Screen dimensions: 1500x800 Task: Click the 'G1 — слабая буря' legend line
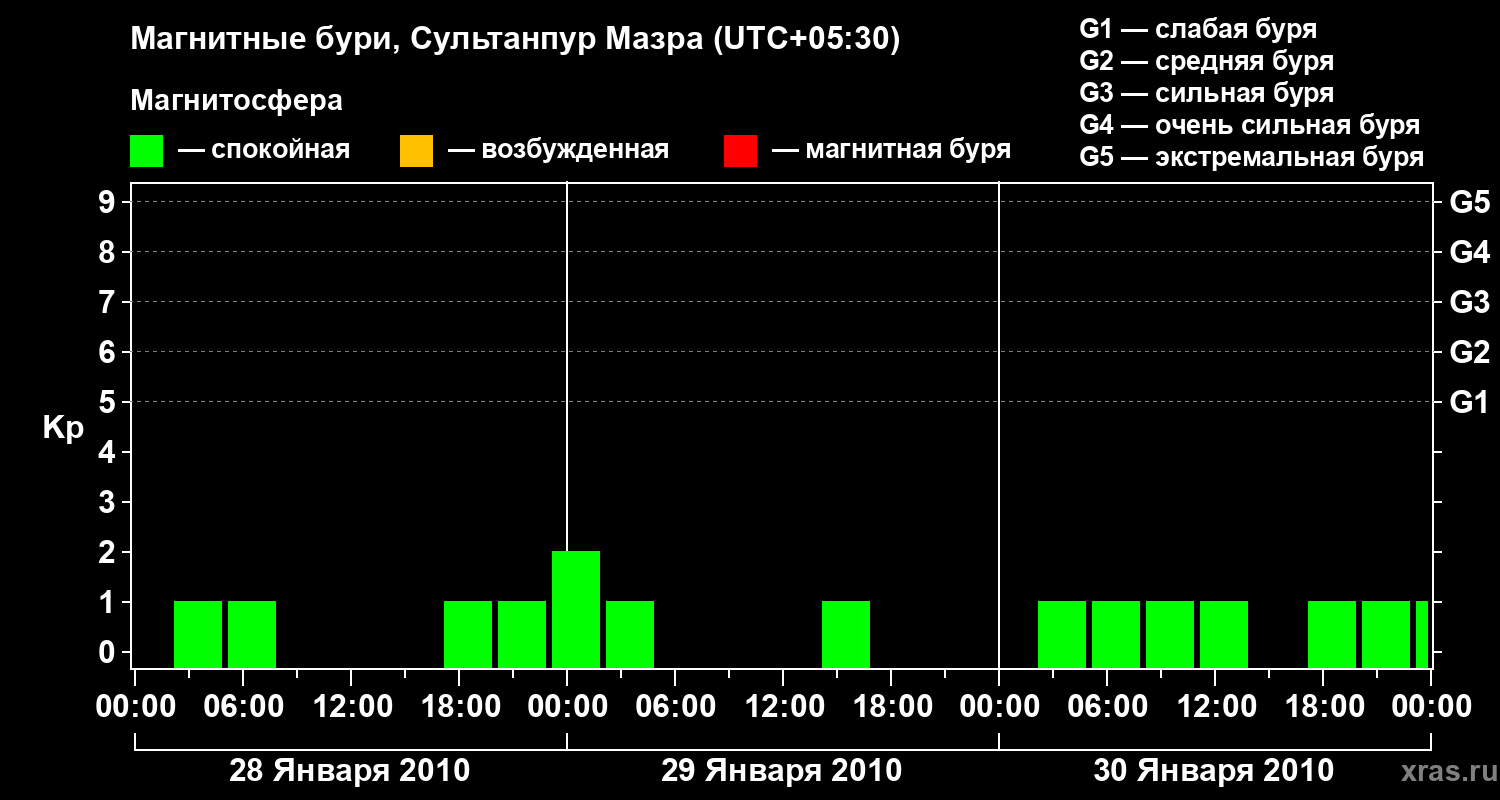1198,29
